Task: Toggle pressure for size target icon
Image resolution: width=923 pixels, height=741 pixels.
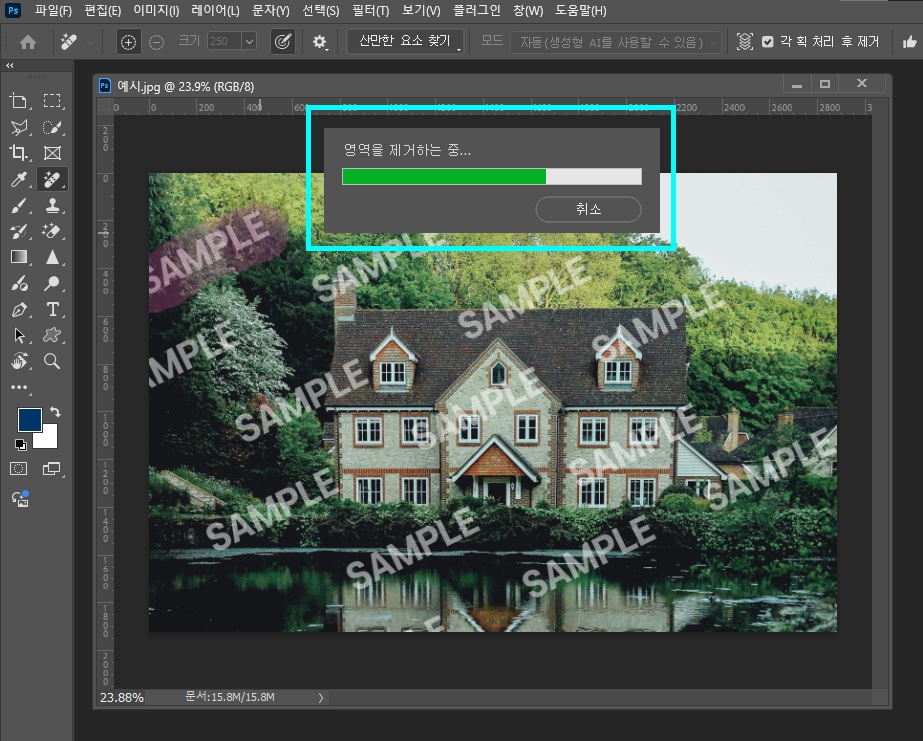Action: (x=283, y=42)
